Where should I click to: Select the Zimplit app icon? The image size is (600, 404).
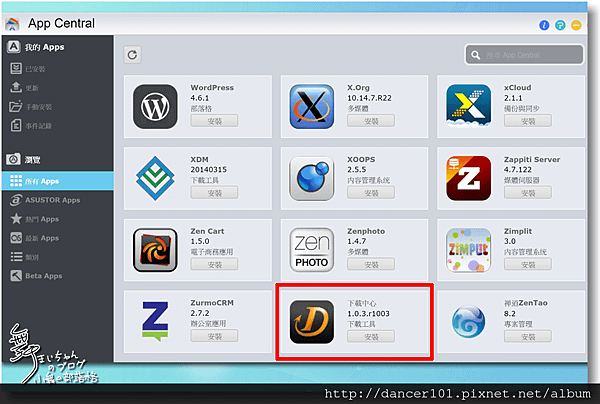pos(468,250)
